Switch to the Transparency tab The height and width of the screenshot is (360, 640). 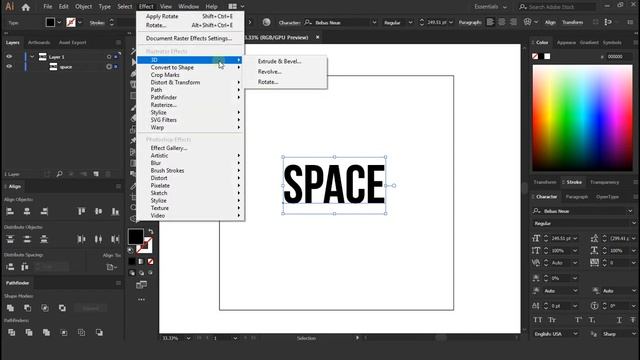coord(604,182)
